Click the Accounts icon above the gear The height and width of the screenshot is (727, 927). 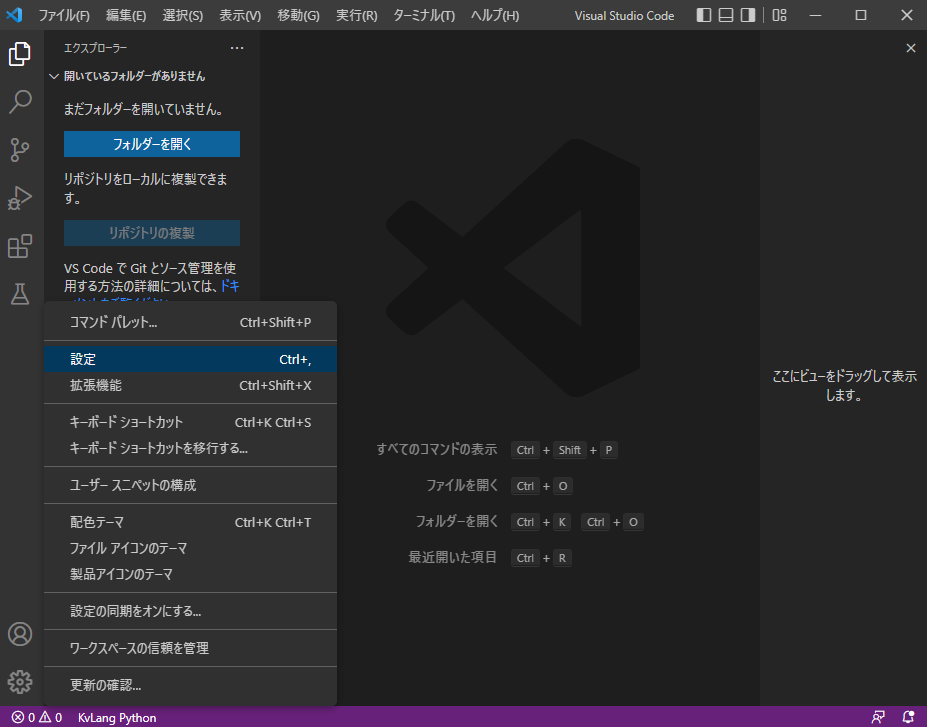pos(20,633)
